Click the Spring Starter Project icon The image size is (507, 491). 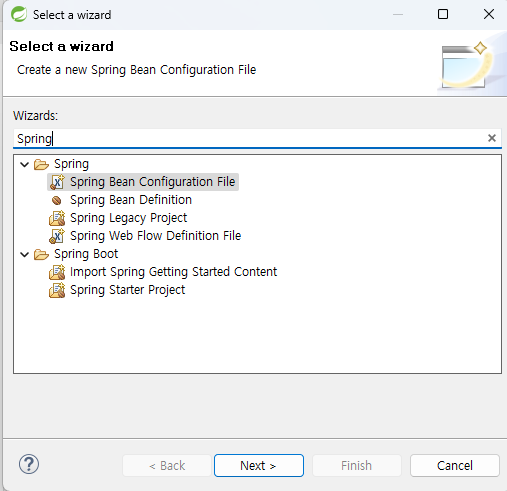(57, 290)
